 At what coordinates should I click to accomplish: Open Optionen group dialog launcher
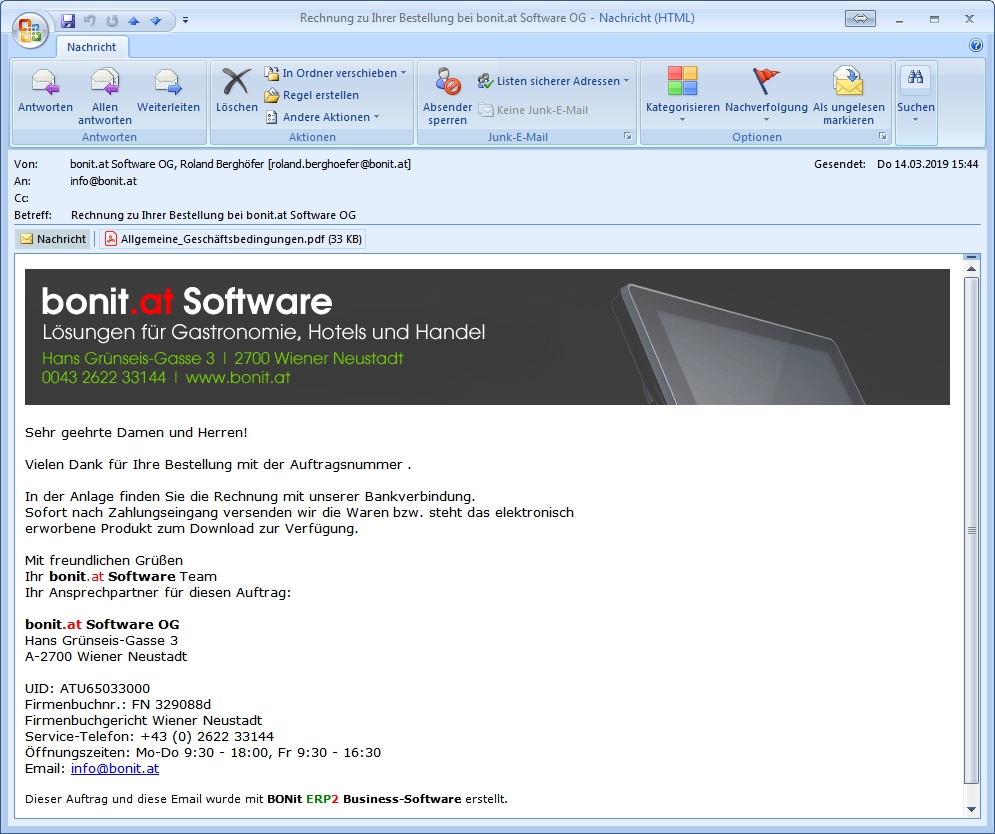(883, 136)
